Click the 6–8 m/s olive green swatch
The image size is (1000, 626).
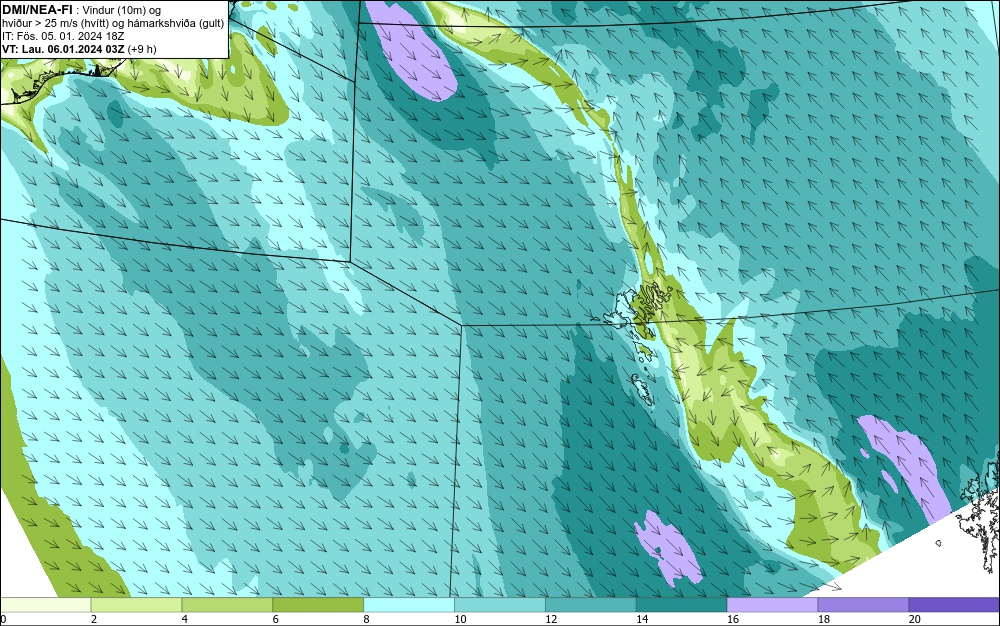(x=318, y=605)
